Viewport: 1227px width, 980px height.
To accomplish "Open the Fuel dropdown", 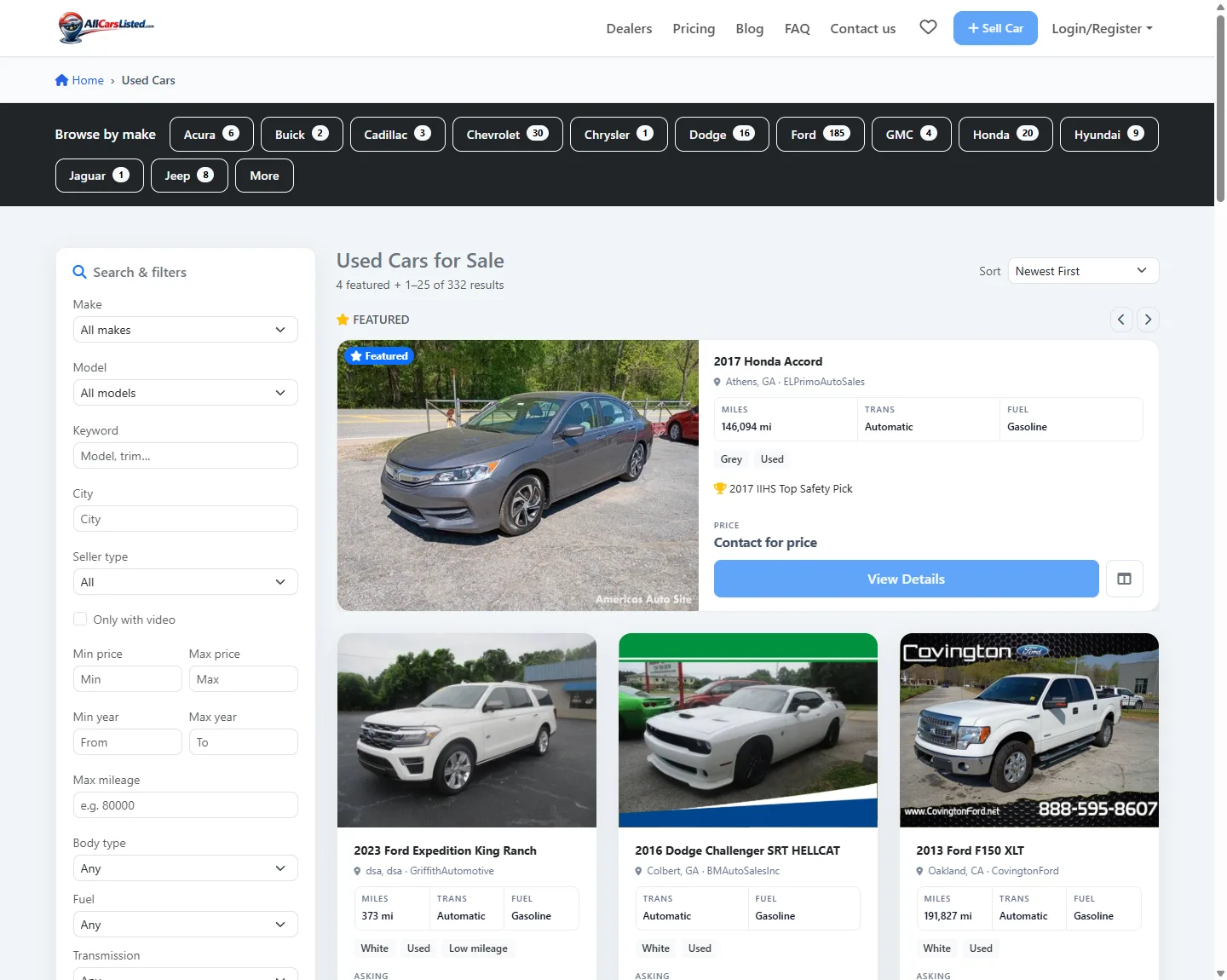I will pos(186,925).
